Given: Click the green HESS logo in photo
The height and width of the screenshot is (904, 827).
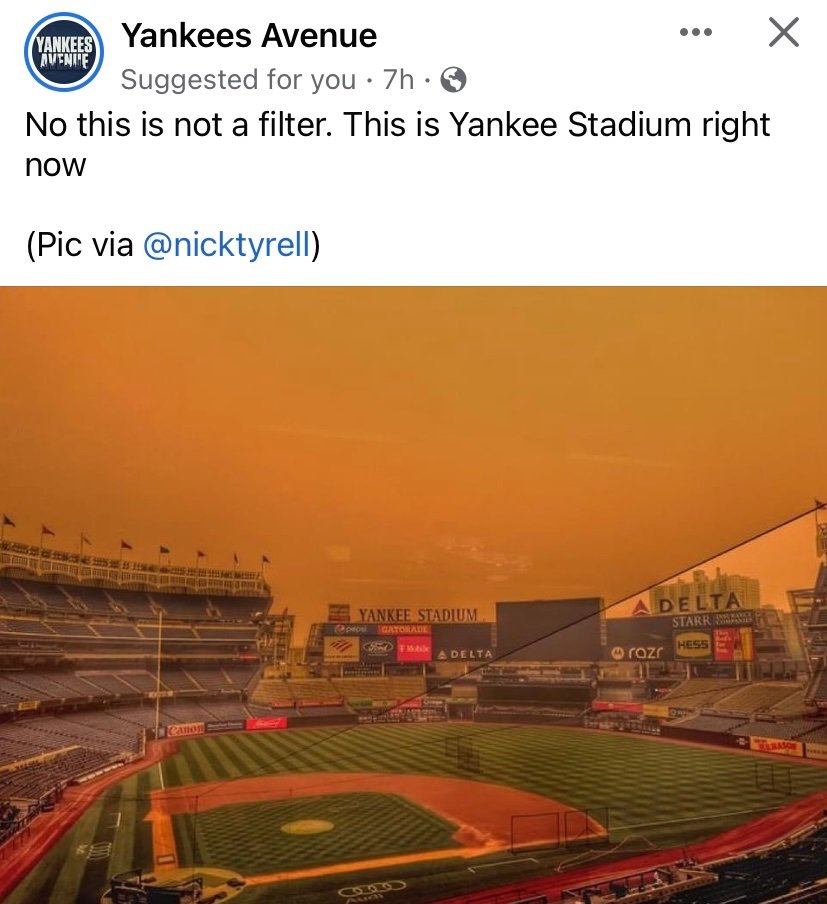Looking at the screenshot, I should click(x=692, y=645).
